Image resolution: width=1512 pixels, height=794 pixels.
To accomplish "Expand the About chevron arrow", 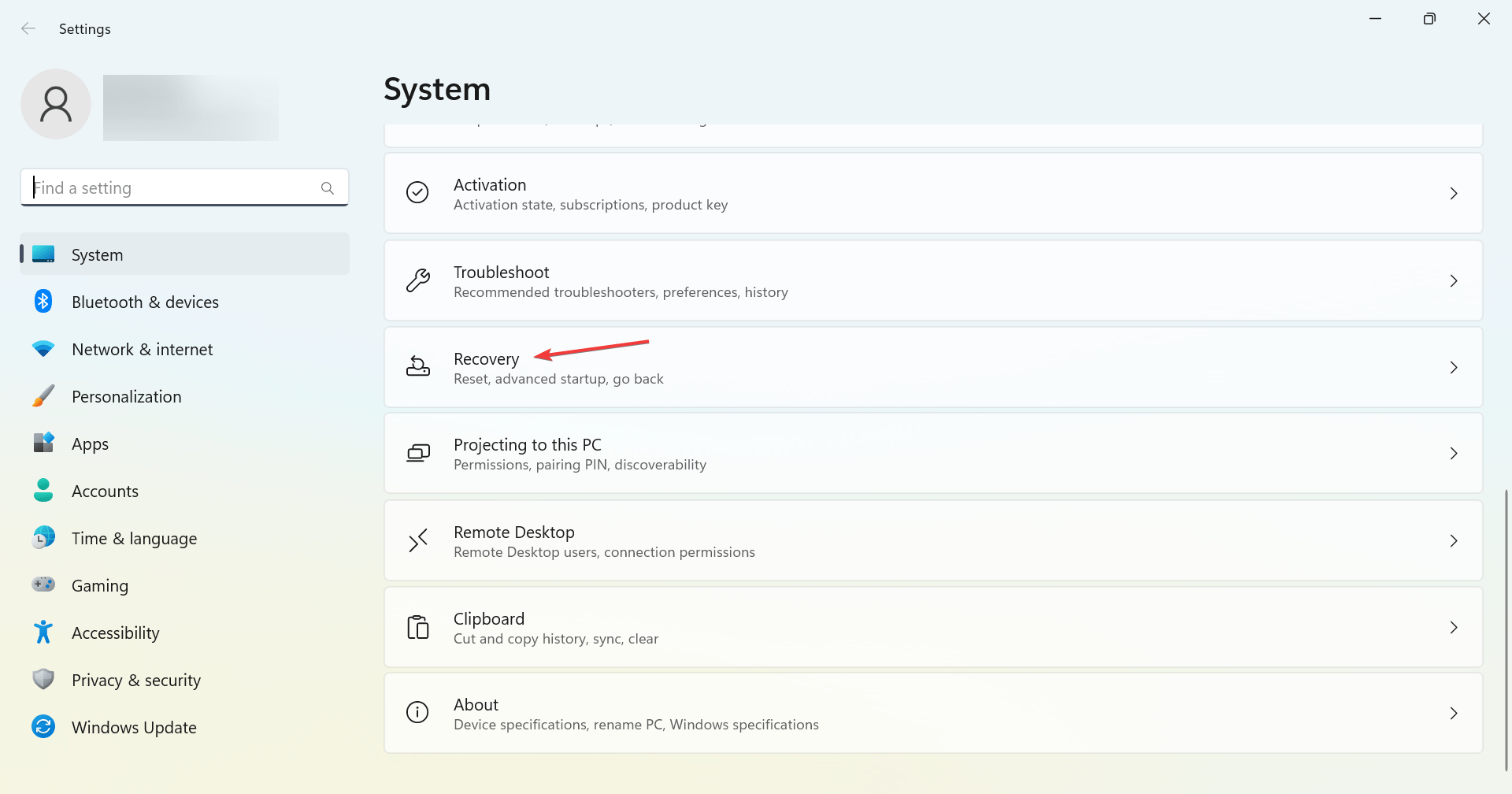I will tap(1454, 713).
